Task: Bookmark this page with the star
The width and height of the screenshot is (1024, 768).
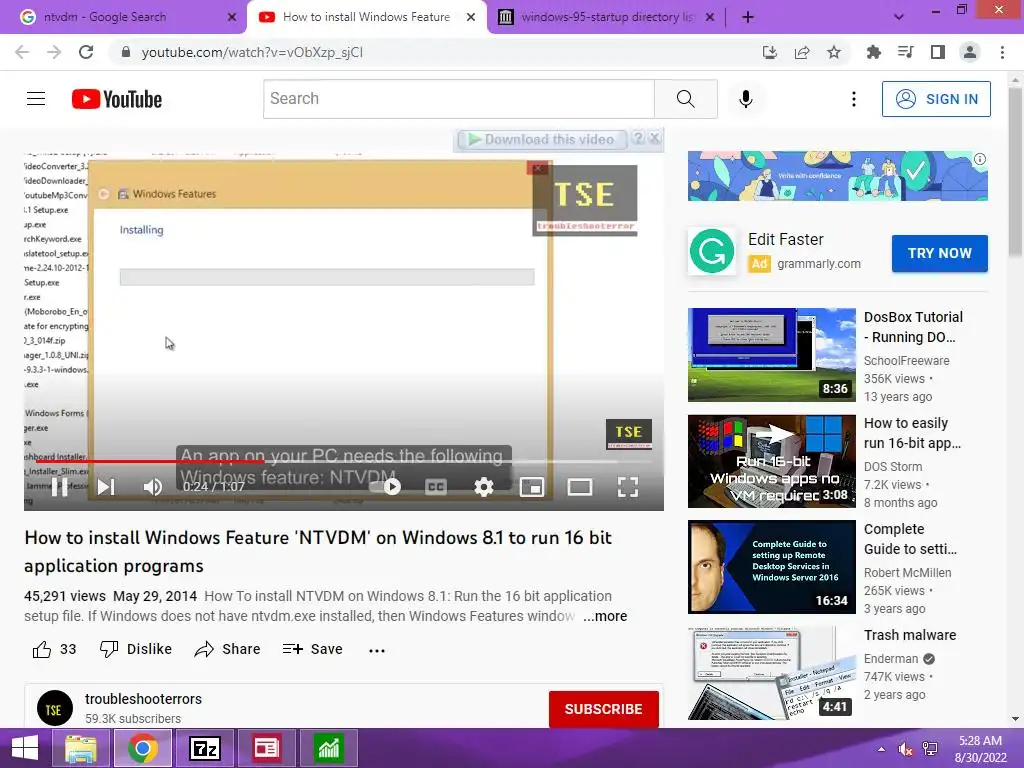Action: [834, 52]
